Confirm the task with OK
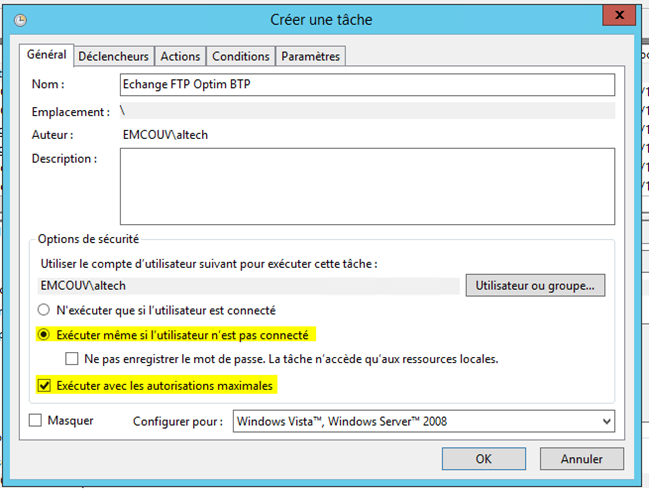This screenshot has height=493, width=649. click(x=483, y=459)
